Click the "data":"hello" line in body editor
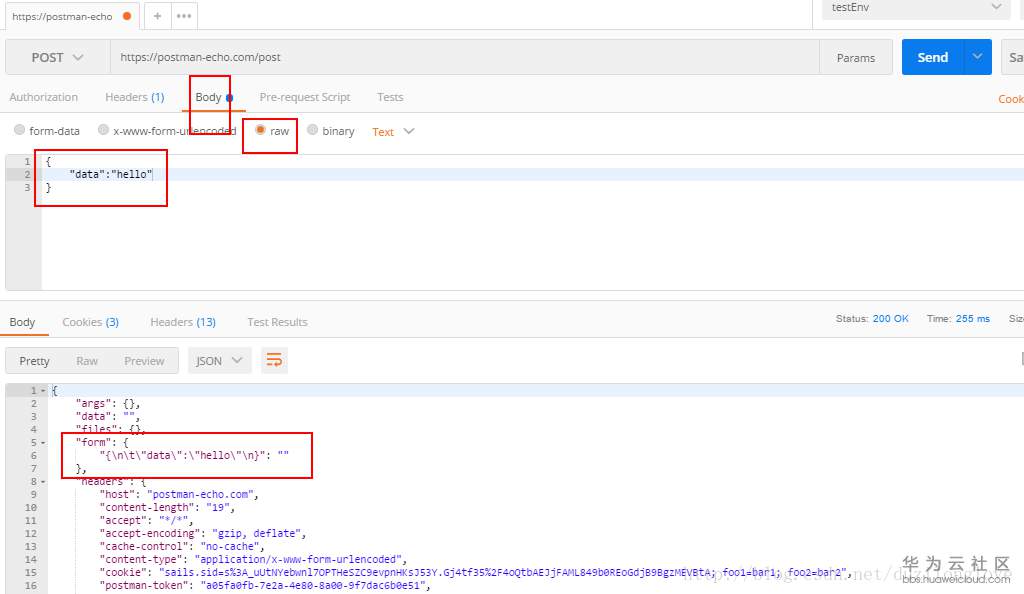Viewport: 1024px width, 594px height. 111,174
